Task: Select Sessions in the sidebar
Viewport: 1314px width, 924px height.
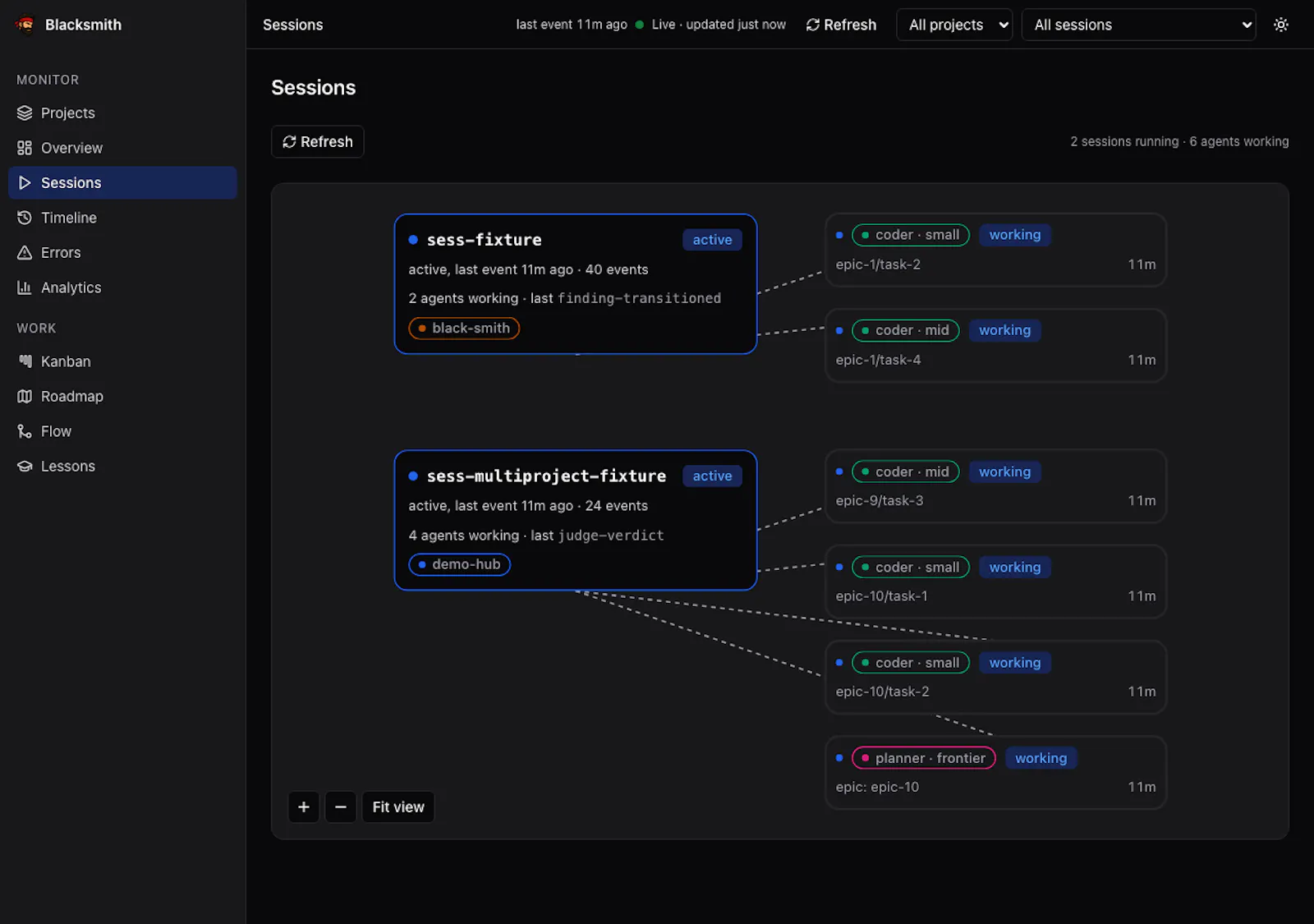Action: point(122,183)
